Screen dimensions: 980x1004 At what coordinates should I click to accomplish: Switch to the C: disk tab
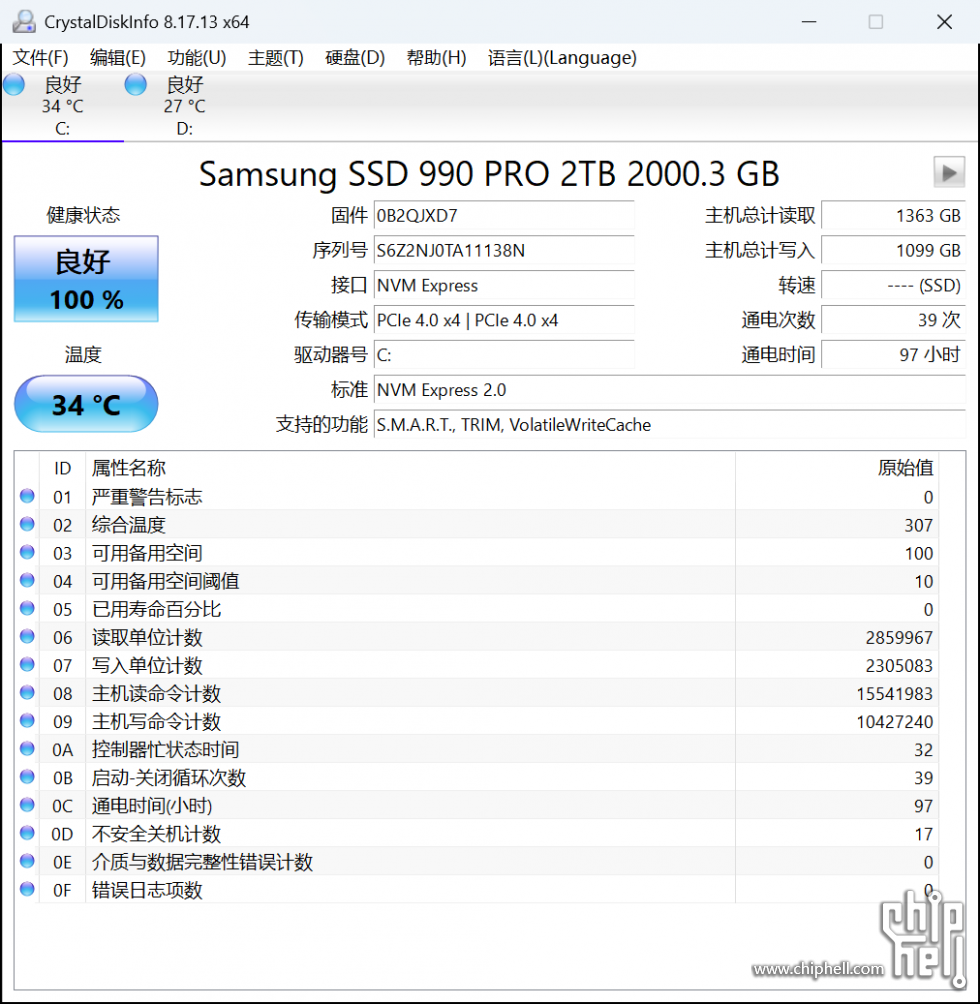pos(63,106)
